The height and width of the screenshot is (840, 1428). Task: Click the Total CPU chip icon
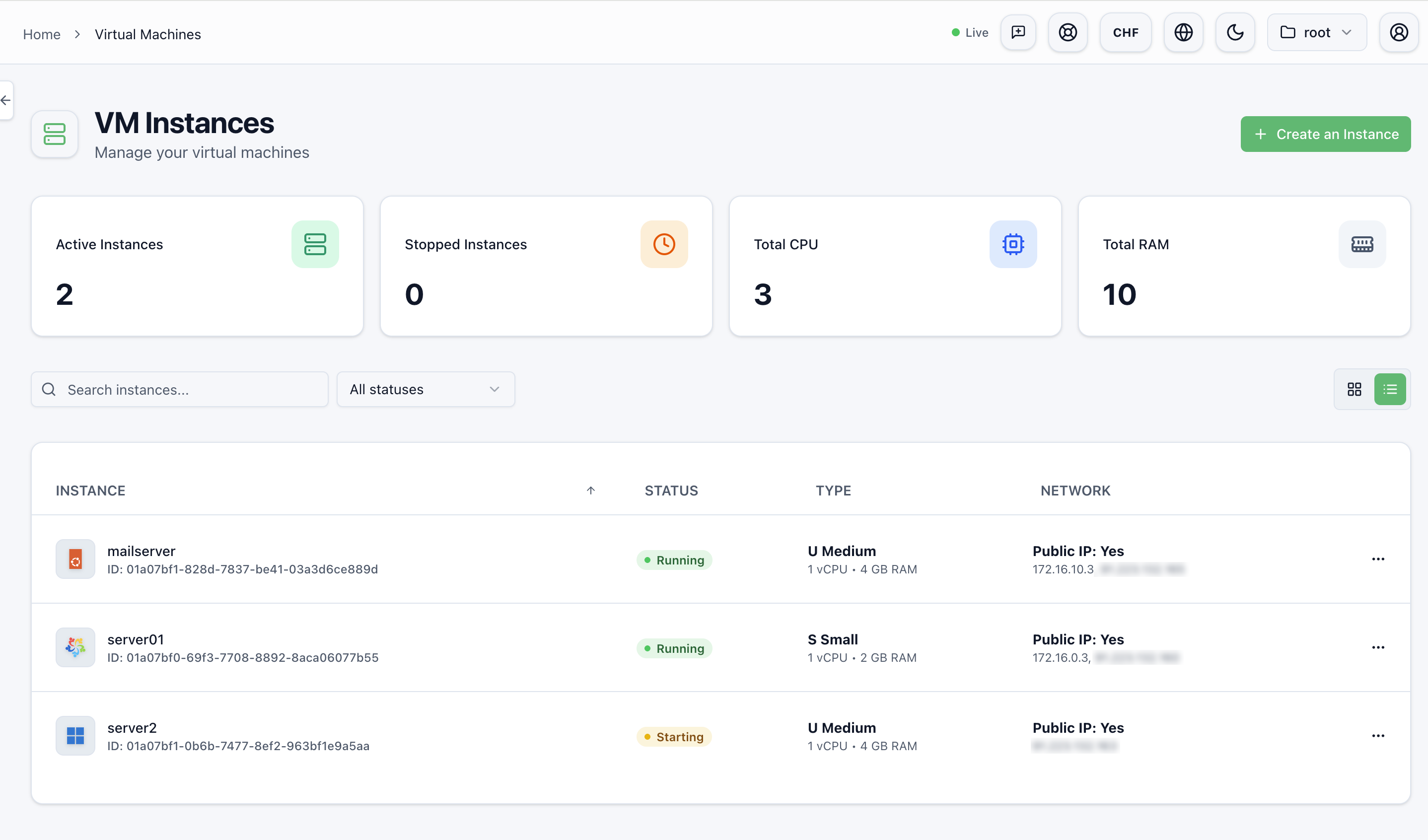(x=1013, y=244)
